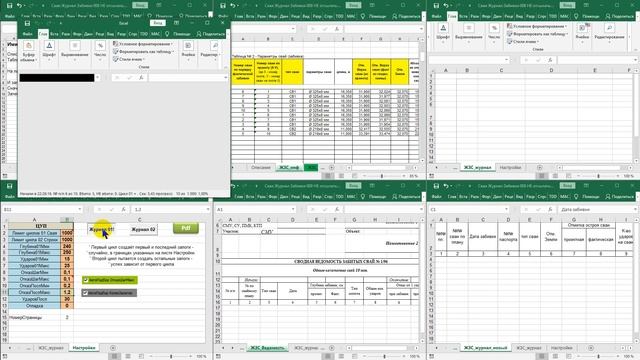Select Page Break view in bottom-right window
Image resolution: width=640 pixels, height=360 pixels.
click(x=568, y=356)
